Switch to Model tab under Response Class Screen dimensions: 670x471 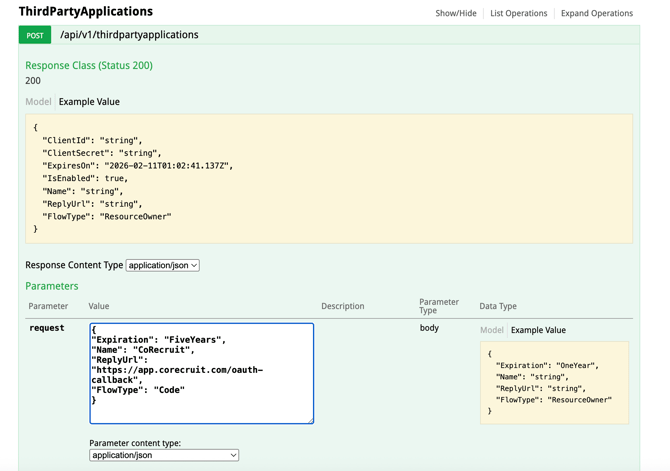point(38,102)
